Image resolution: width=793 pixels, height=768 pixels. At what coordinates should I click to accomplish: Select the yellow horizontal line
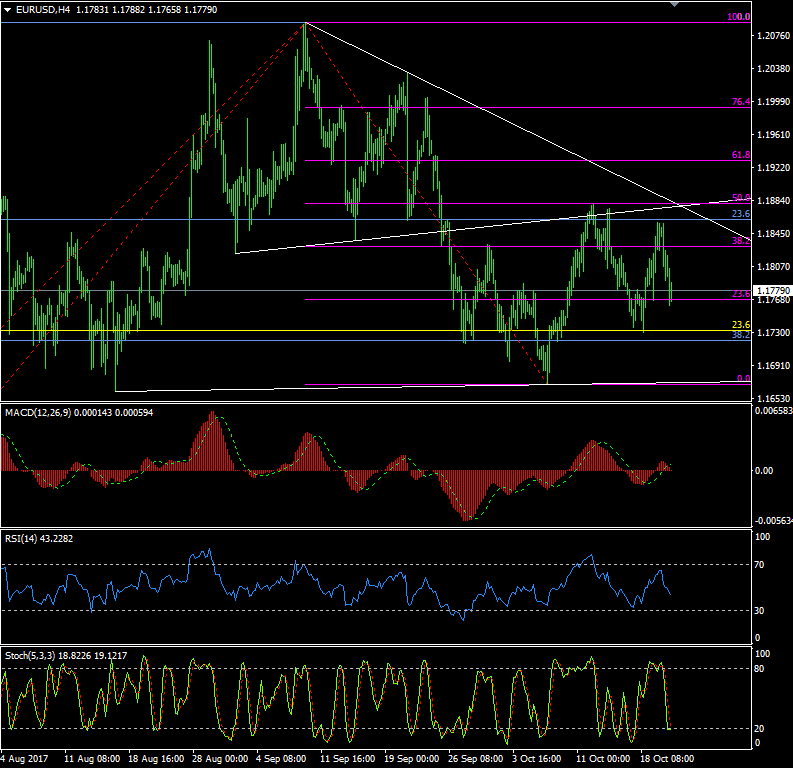400,331
